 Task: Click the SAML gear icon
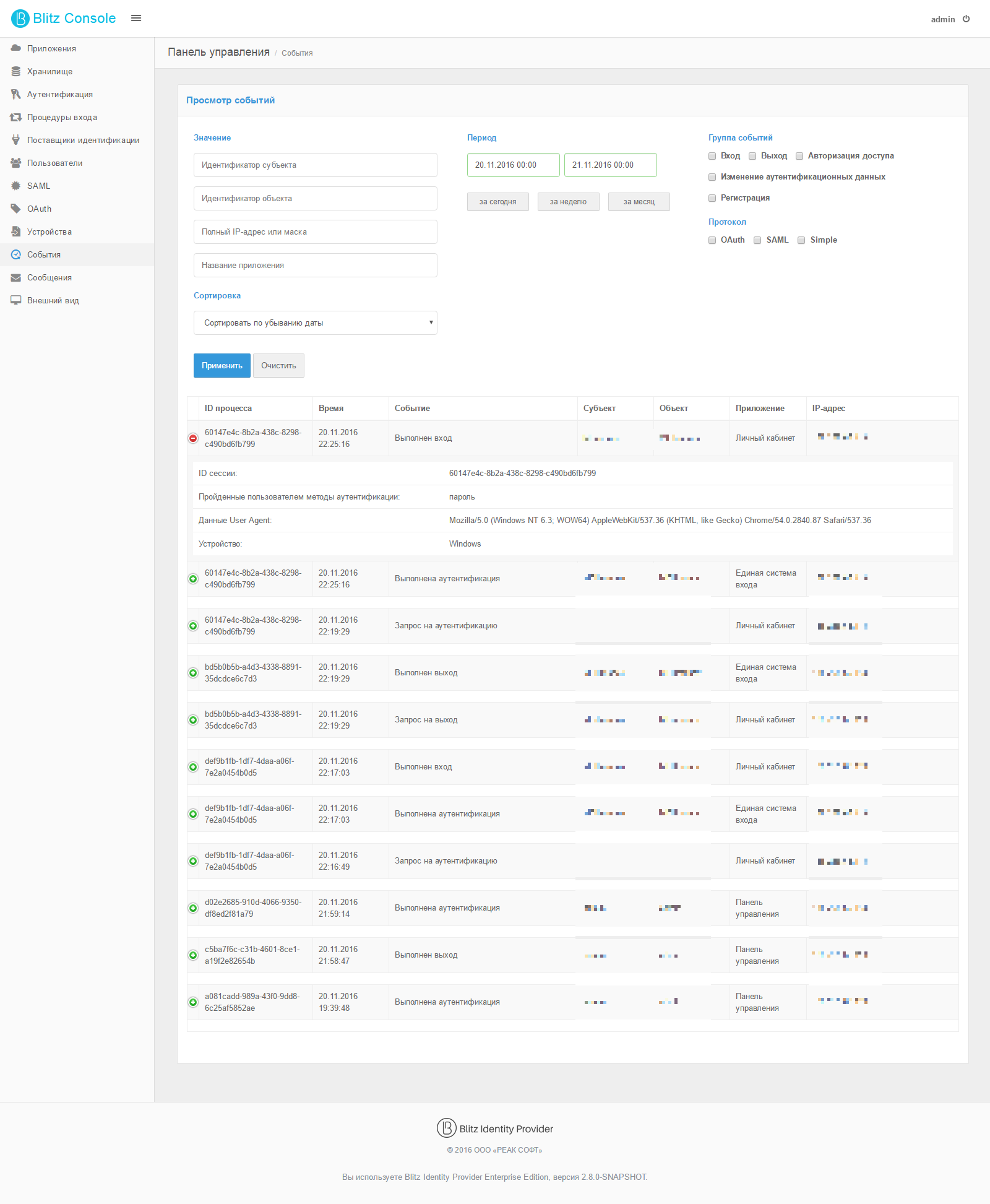pyautogui.click(x=16, y=186)
